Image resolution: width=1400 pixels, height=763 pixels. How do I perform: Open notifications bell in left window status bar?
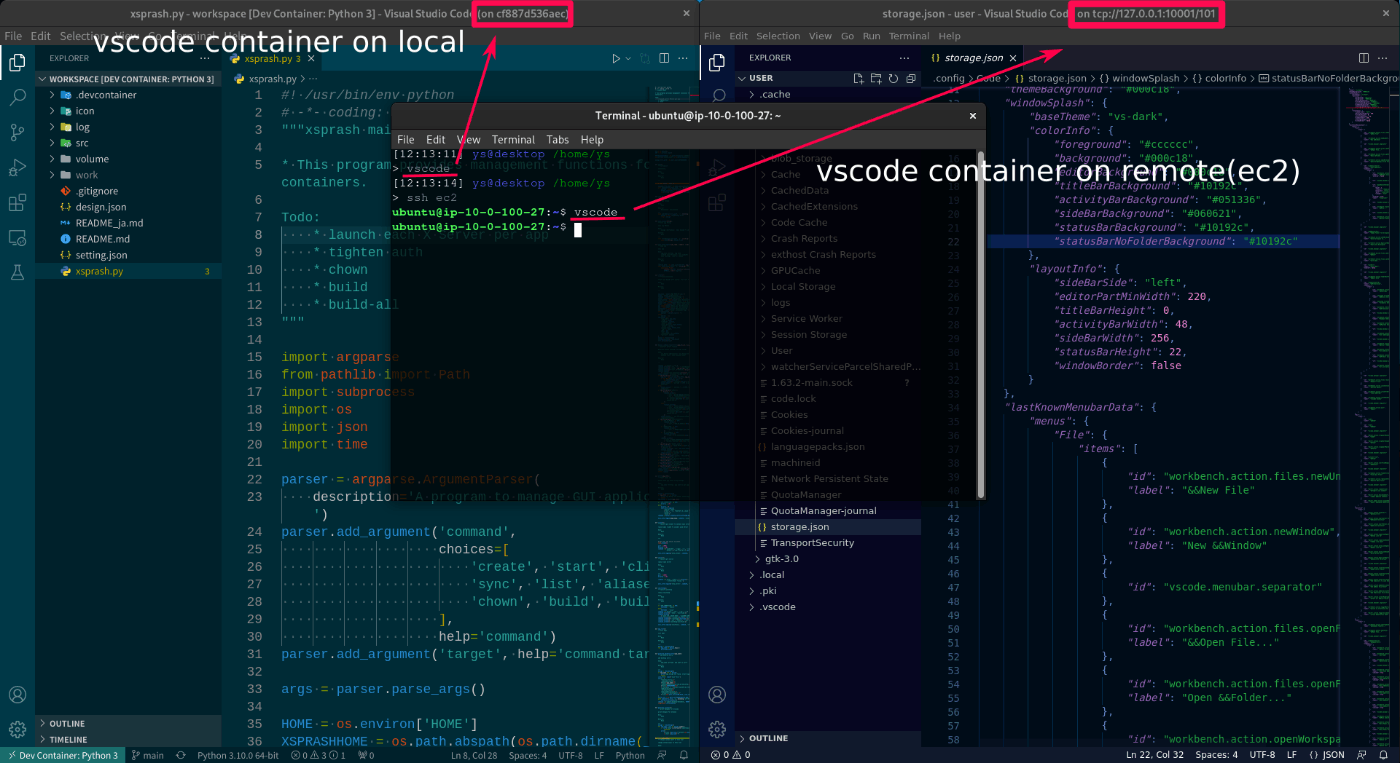[x=686, y=755]
